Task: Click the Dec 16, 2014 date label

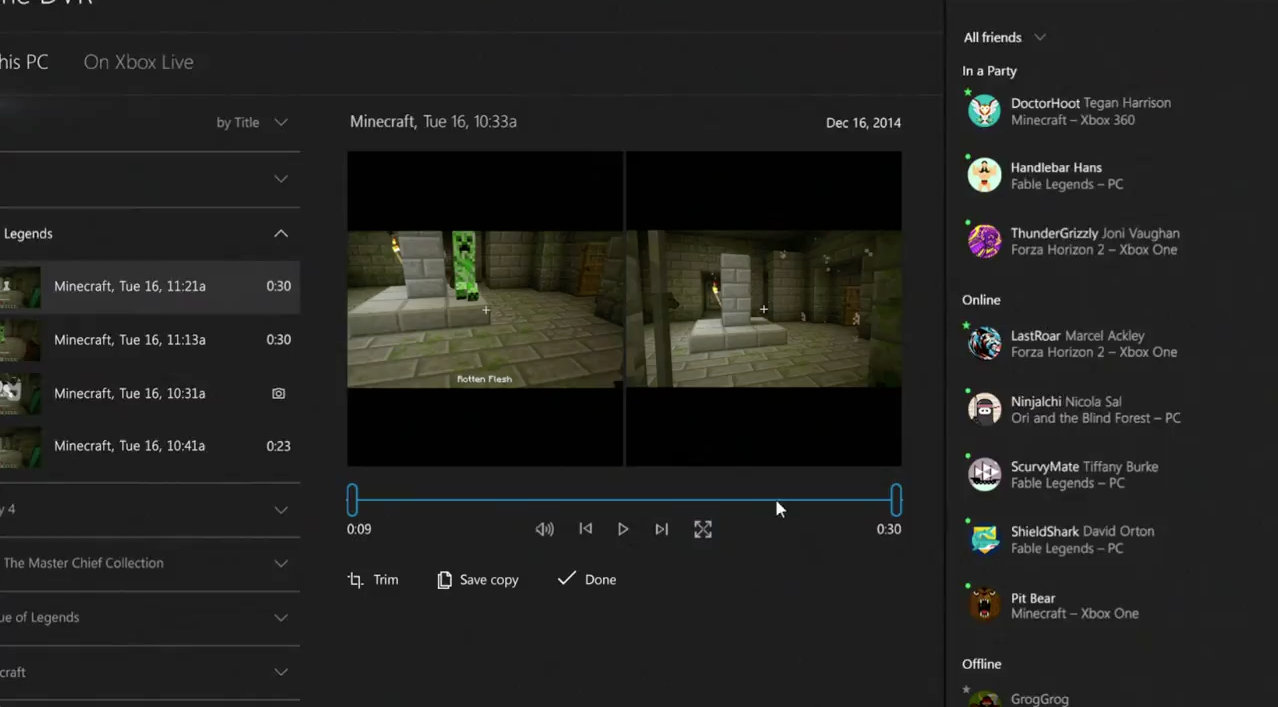Action: [863, 123]
